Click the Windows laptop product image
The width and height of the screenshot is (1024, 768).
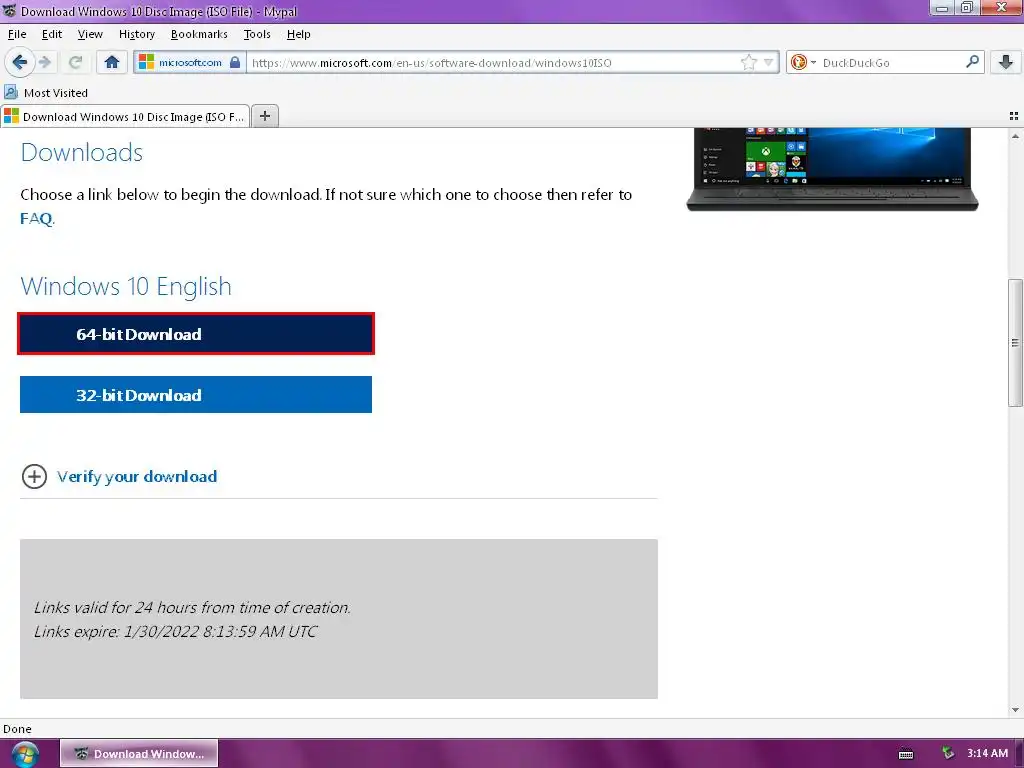[x=832, y=169]
